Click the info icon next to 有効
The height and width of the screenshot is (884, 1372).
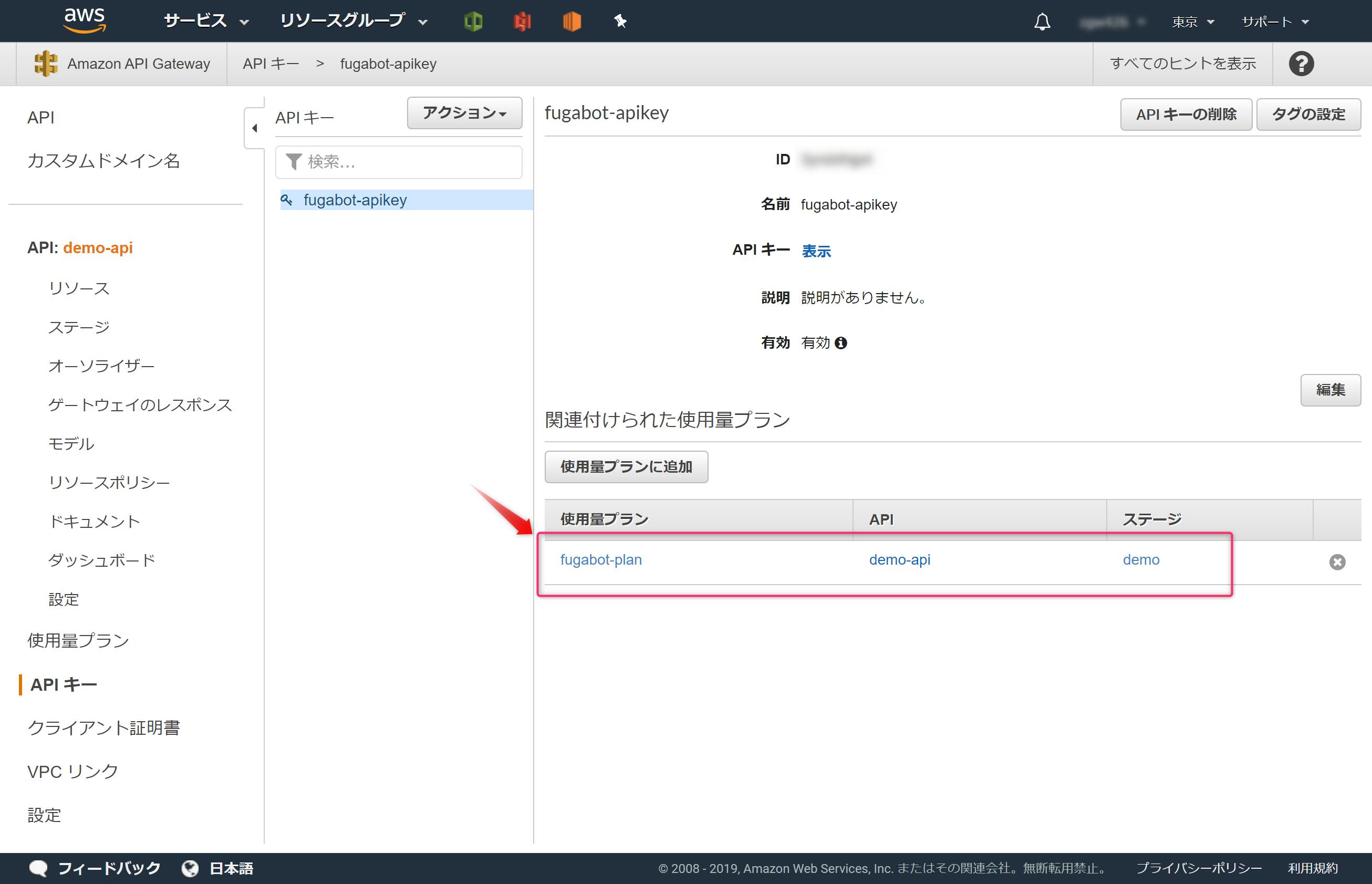click(x=841, y=344)
